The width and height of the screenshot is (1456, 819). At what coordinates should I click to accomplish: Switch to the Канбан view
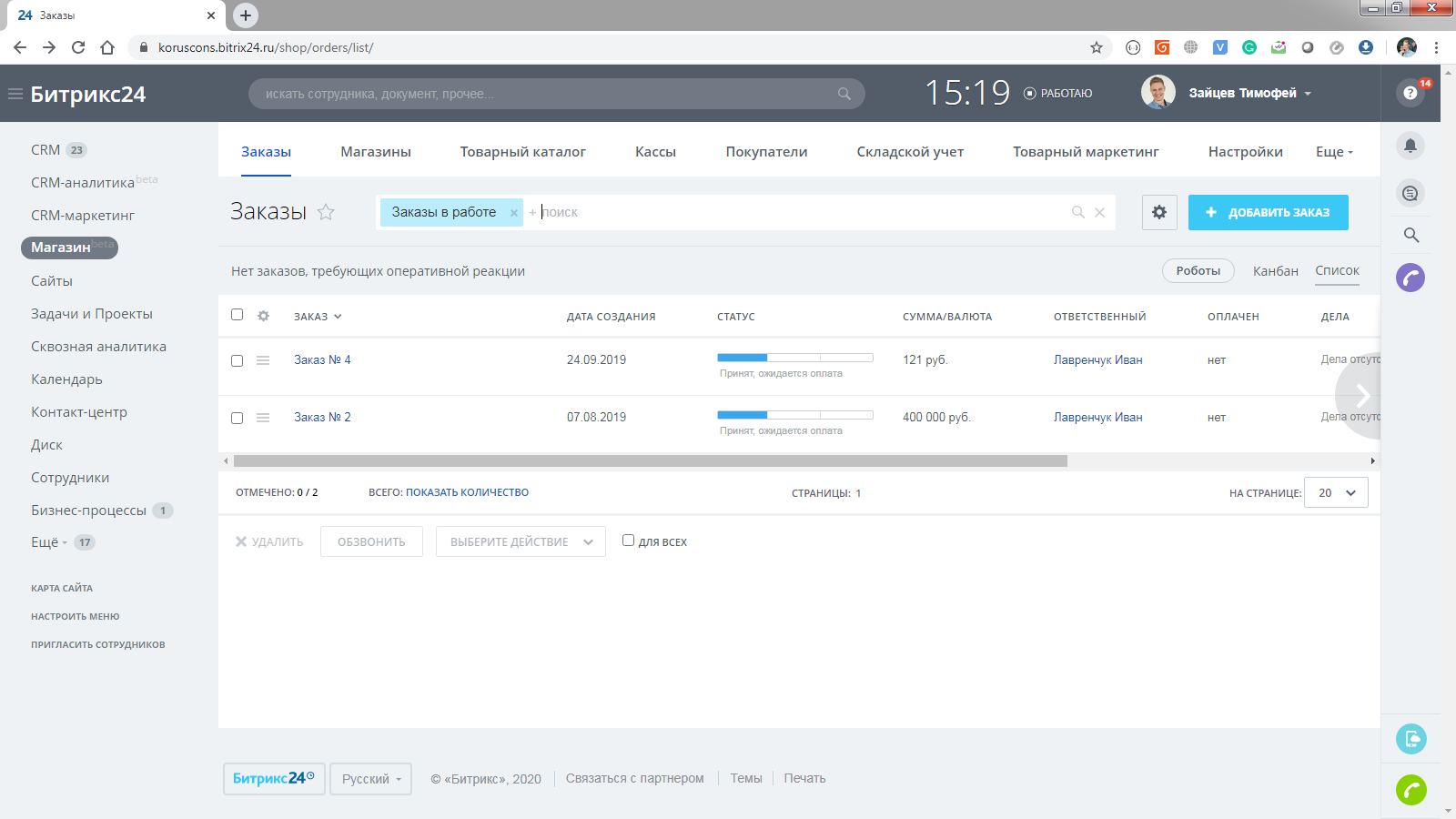[x=1275, y=271]
